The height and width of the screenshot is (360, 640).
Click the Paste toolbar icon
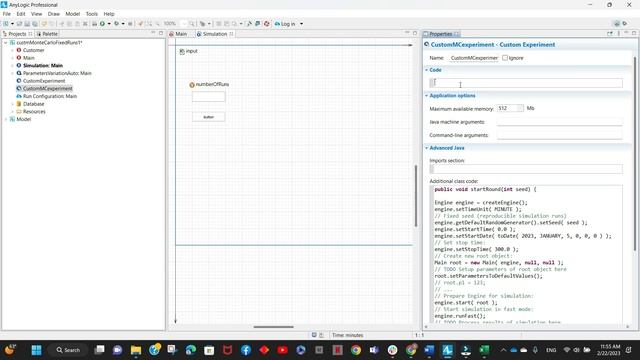click(x=77, y=24)
